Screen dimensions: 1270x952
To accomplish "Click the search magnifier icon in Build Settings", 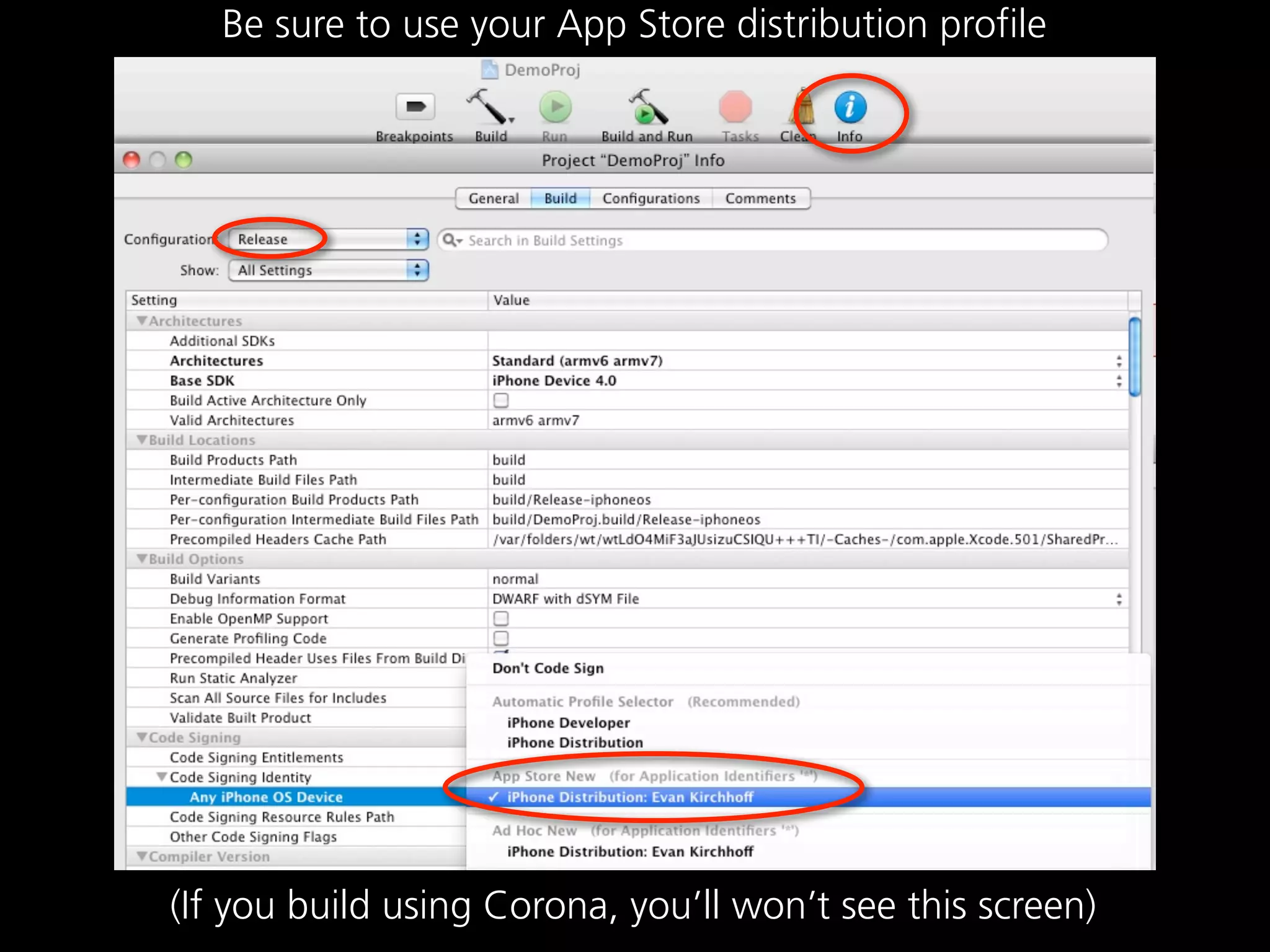I will [451, 240].
